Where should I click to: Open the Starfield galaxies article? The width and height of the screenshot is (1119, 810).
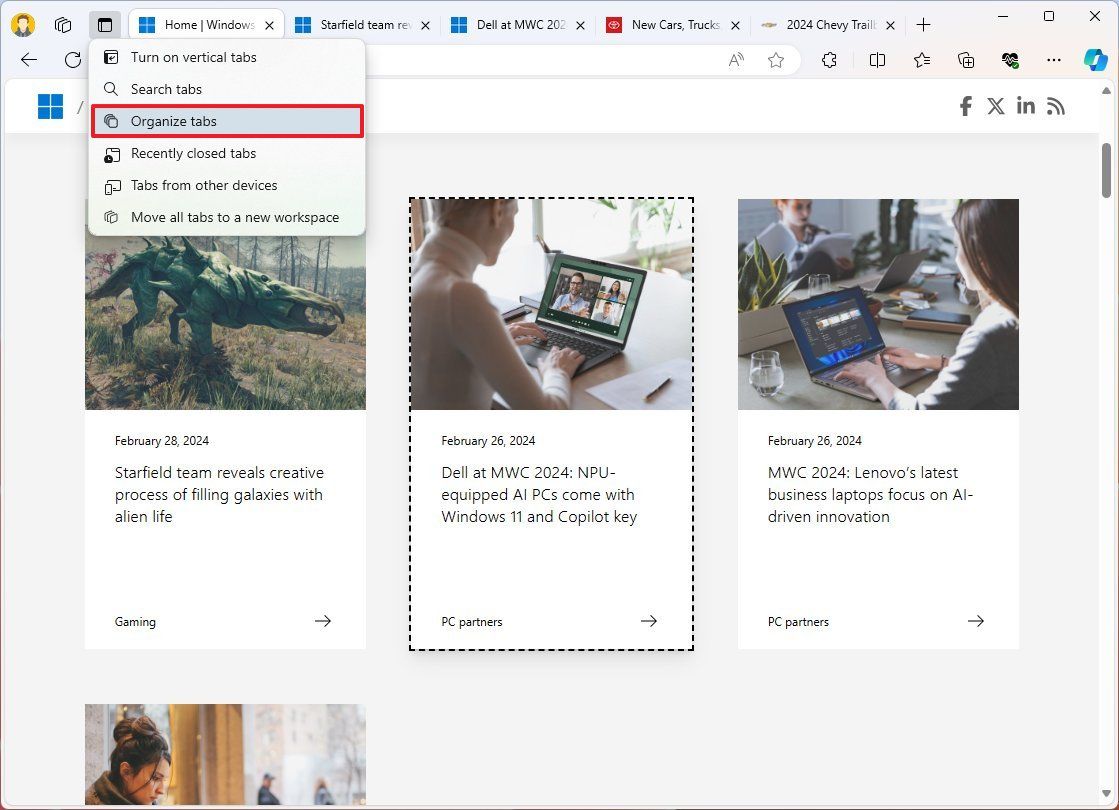pos(219,494)
